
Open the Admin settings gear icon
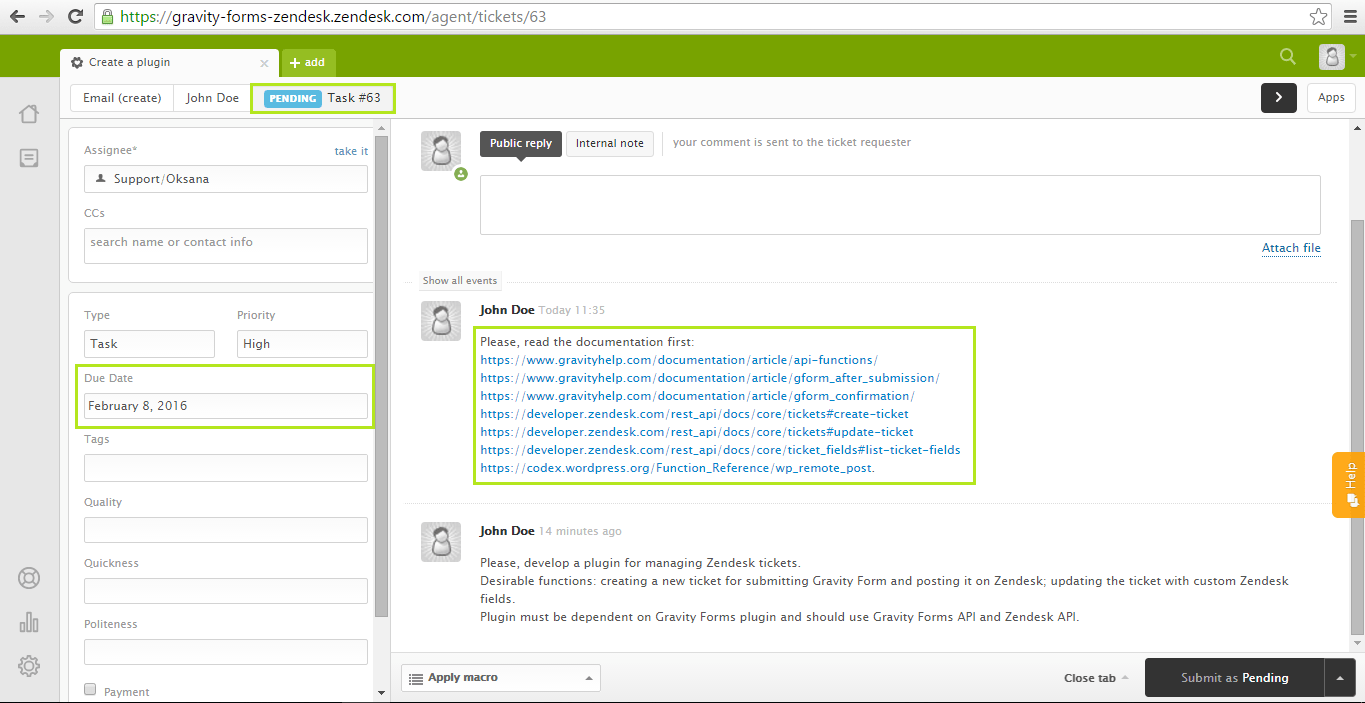point(29,665)
